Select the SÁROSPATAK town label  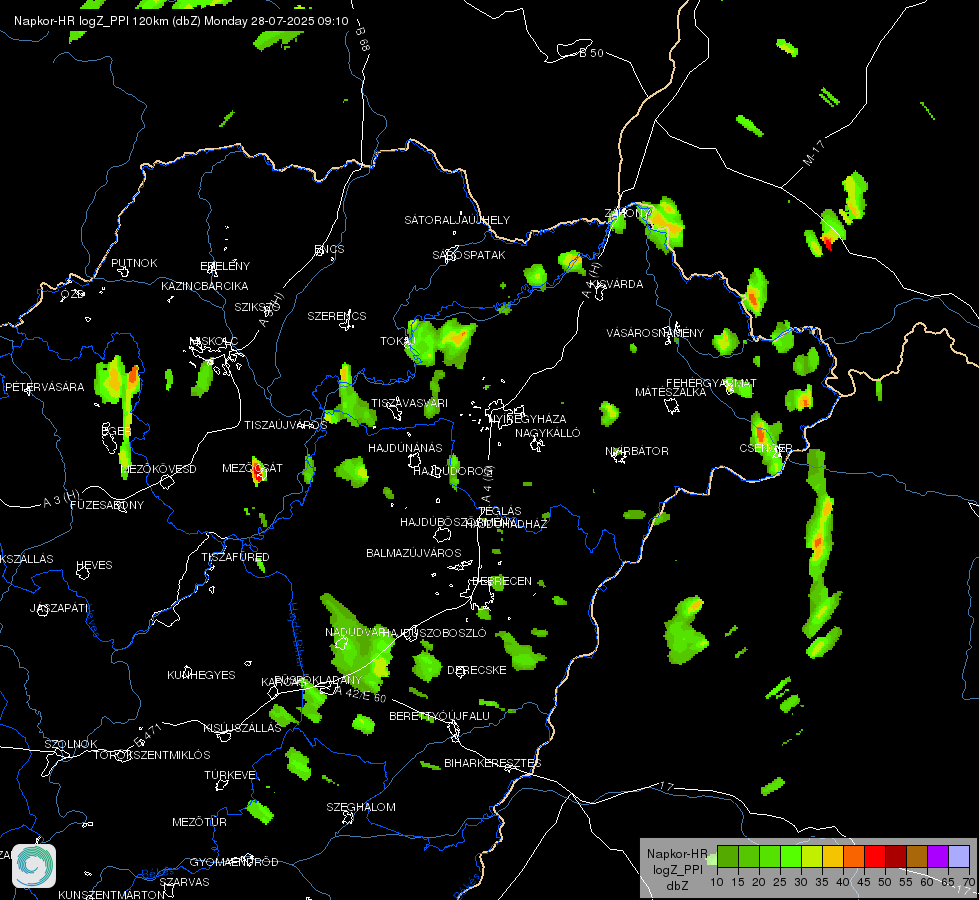point(469,255)
